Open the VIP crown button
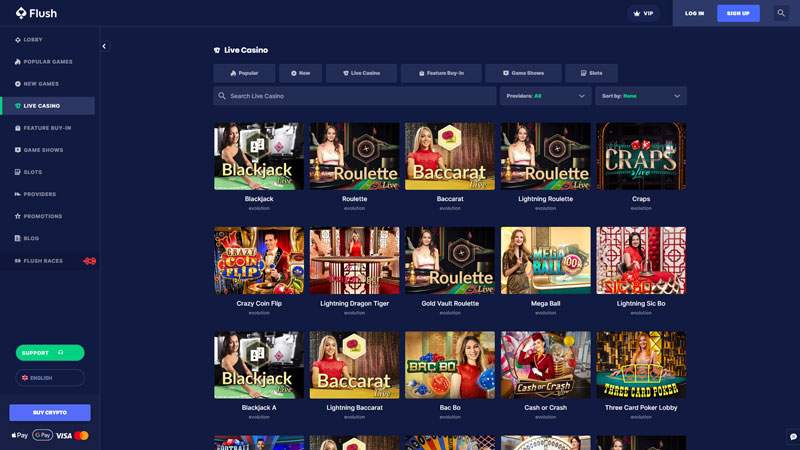 (643, 13)
